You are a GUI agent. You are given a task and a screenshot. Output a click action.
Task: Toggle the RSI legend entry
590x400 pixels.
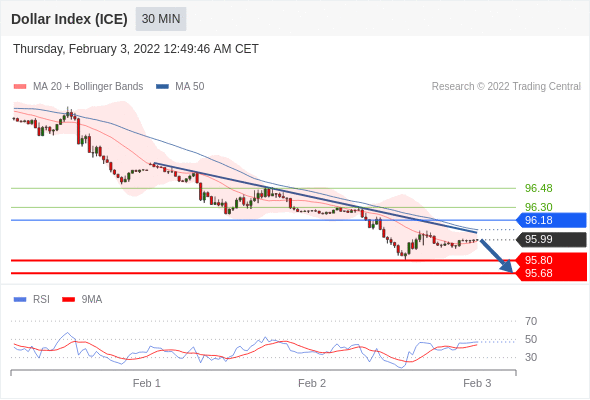click(32, 300)
